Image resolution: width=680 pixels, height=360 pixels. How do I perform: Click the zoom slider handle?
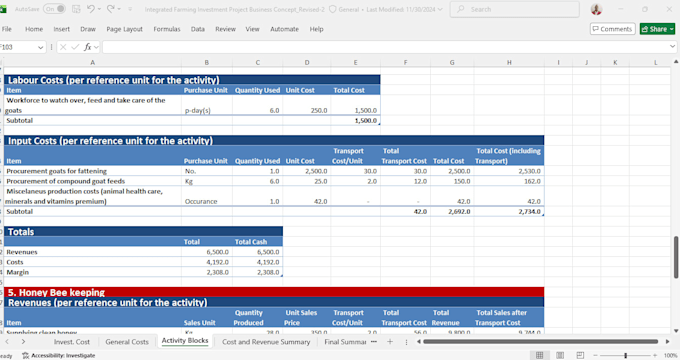point(625,355)
